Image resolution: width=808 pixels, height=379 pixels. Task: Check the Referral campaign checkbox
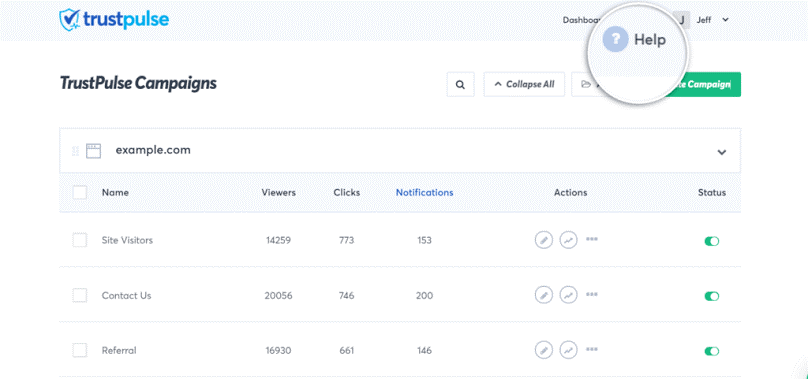pos(80,351)
